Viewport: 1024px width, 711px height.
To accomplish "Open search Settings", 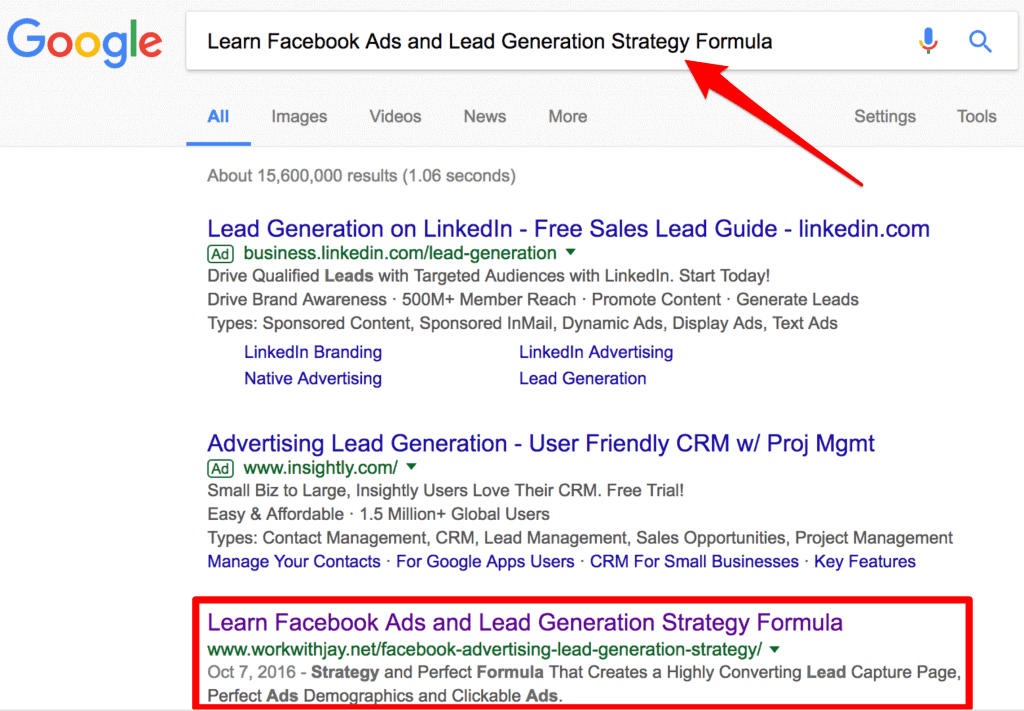I will point(884,117).
